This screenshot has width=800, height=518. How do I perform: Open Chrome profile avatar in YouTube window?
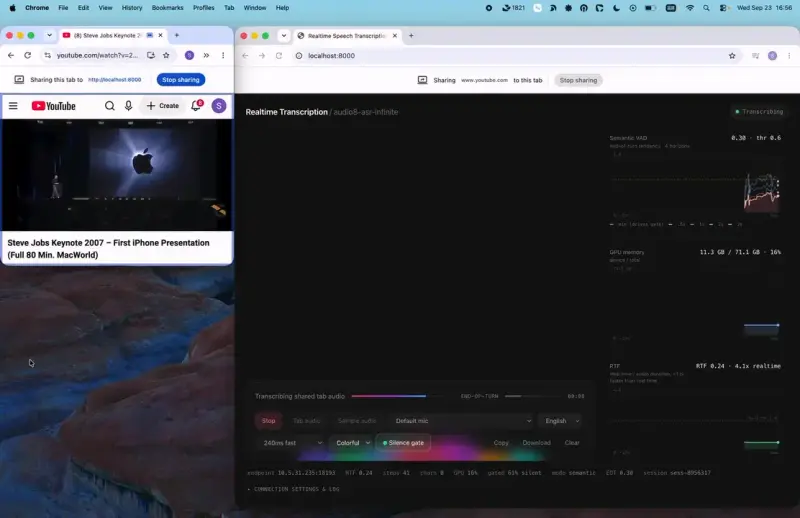click(x=189, y=55)
